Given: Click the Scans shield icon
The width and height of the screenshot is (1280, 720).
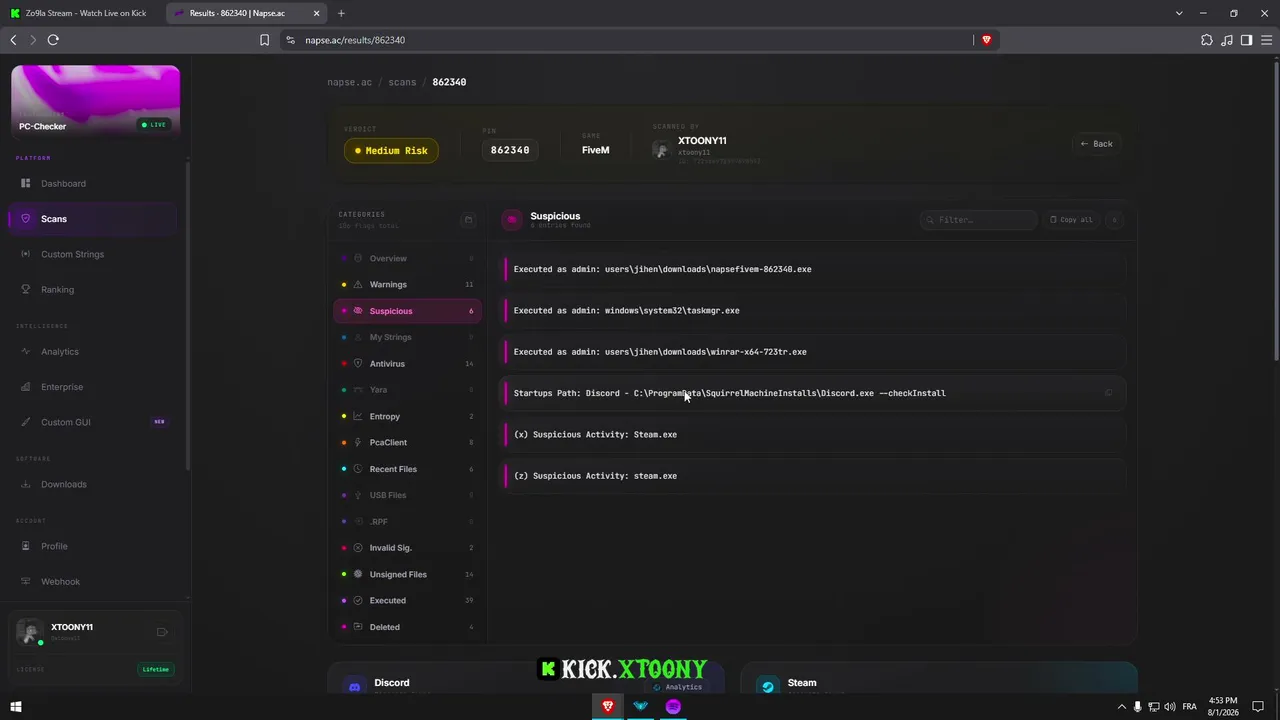Looking at the screenshot, I should [26, 219].
